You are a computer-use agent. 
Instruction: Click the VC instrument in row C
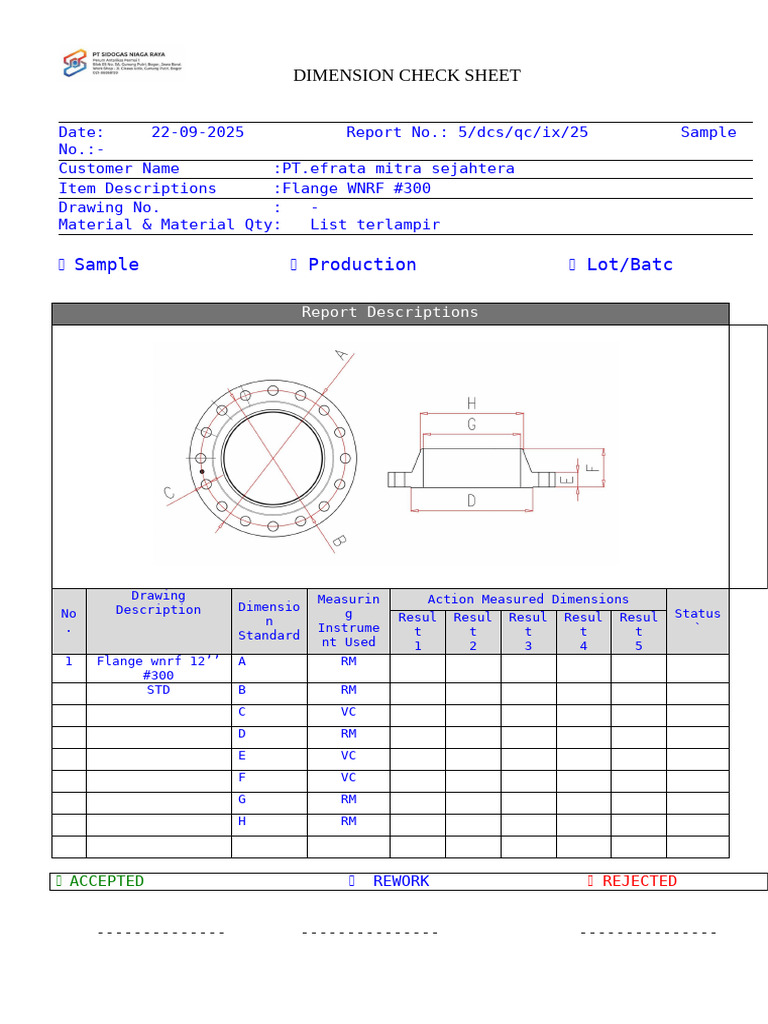click(x=349, y=712)
